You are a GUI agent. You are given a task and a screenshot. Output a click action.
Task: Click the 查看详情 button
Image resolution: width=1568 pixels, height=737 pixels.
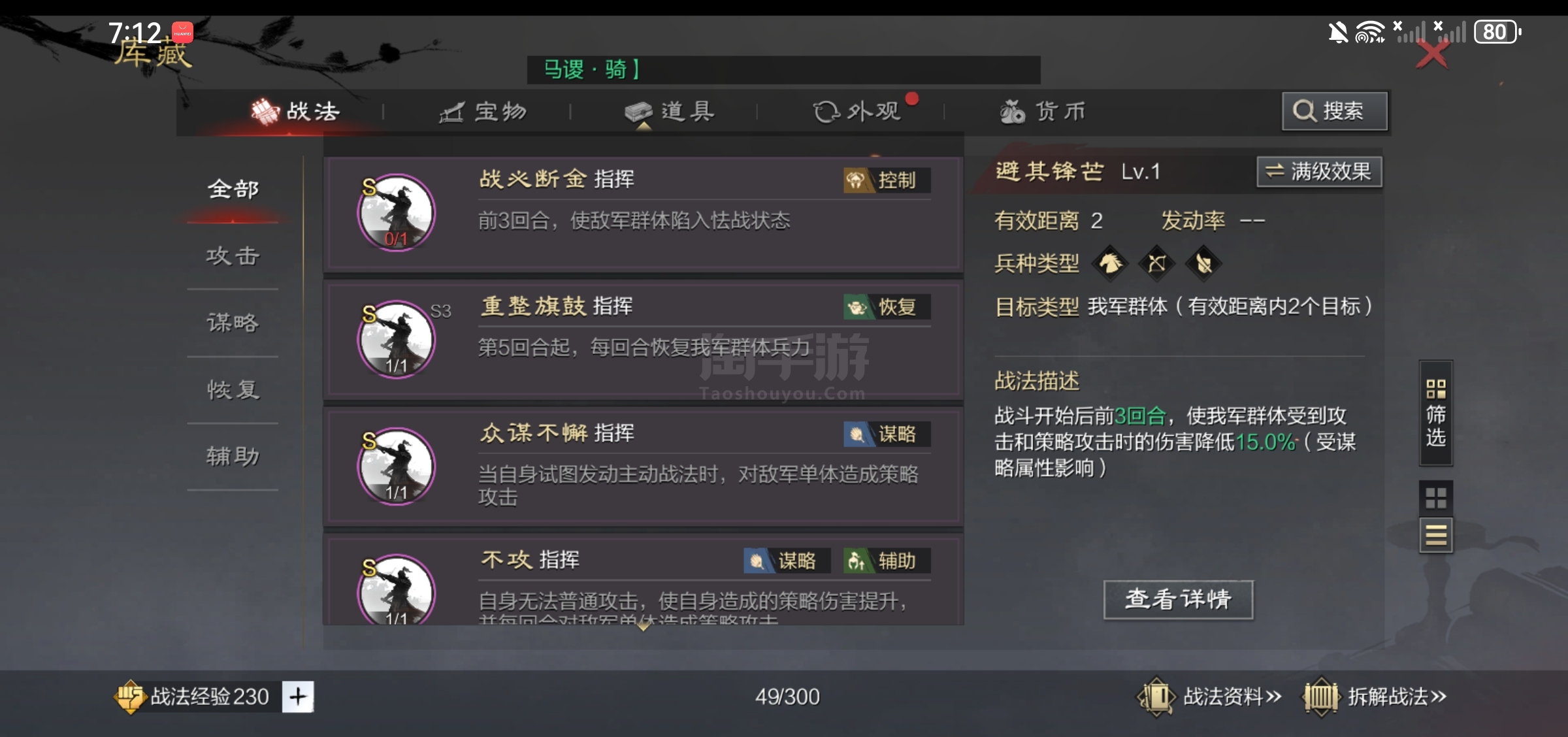(1178, 599)
